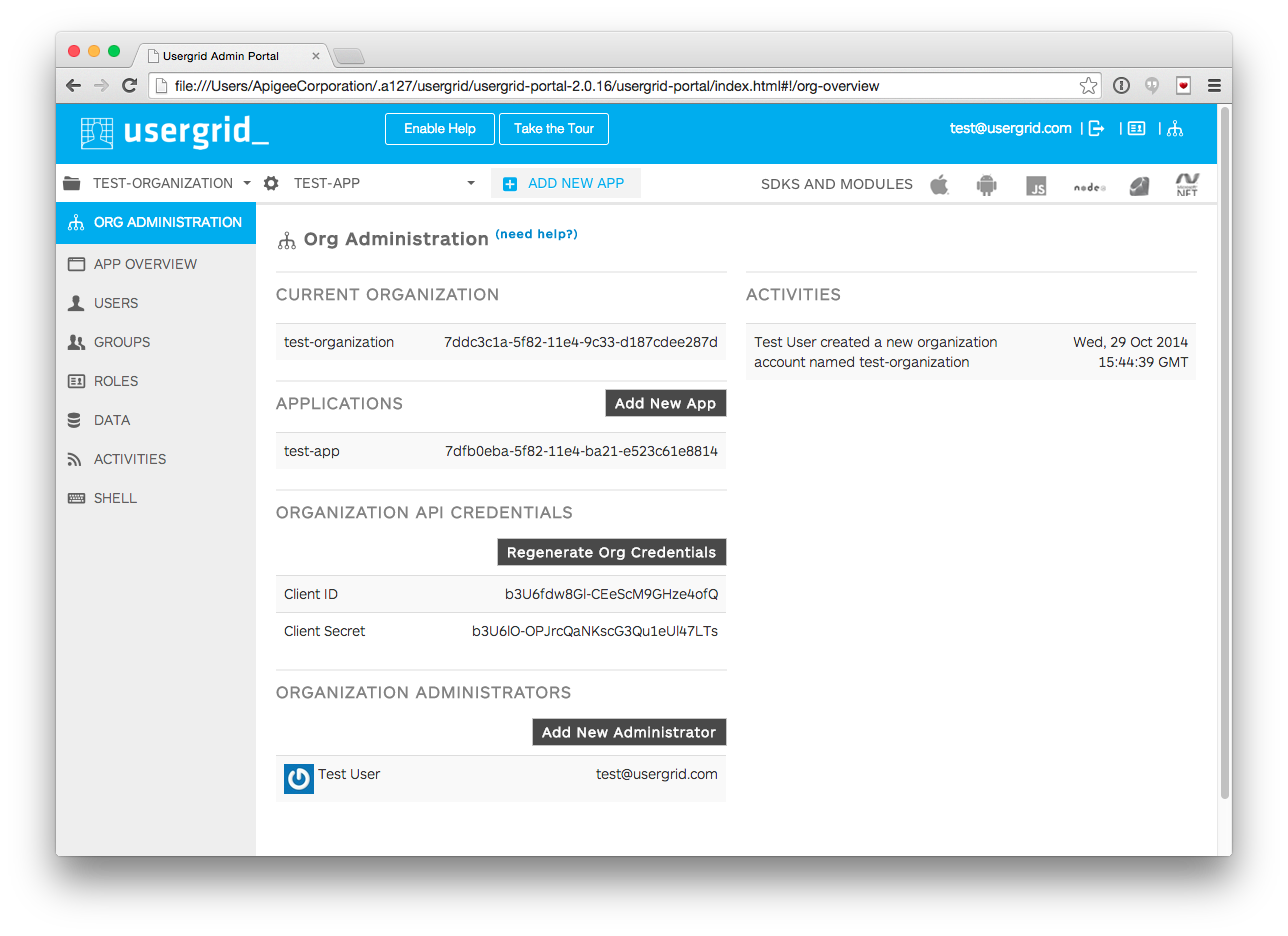This screenshot has width=1288, height=936.
Task: Go to USERS in the sidebar
Action: (156, 303)
